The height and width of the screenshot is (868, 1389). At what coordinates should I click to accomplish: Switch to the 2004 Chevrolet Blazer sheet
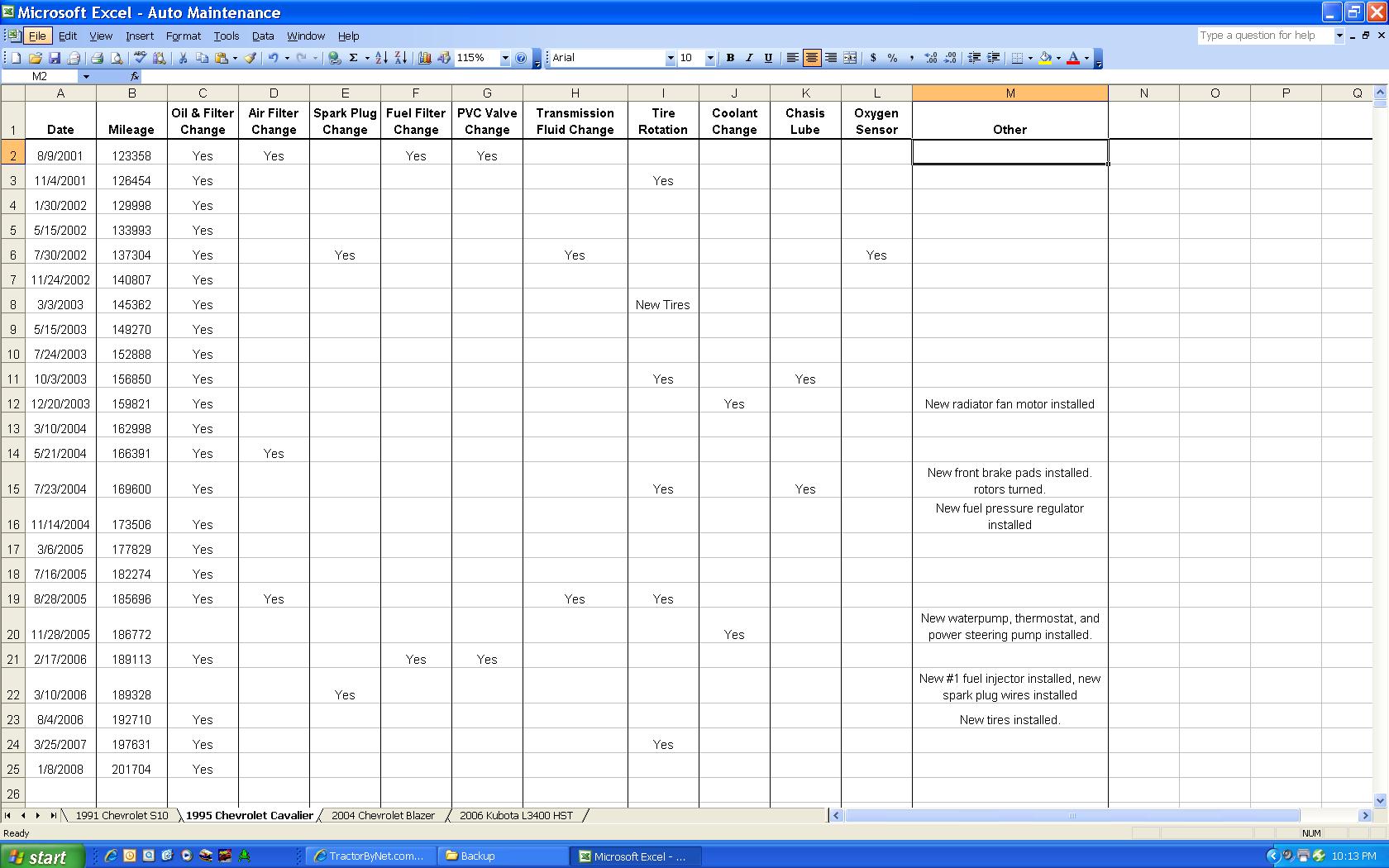[x=383, y=815]
